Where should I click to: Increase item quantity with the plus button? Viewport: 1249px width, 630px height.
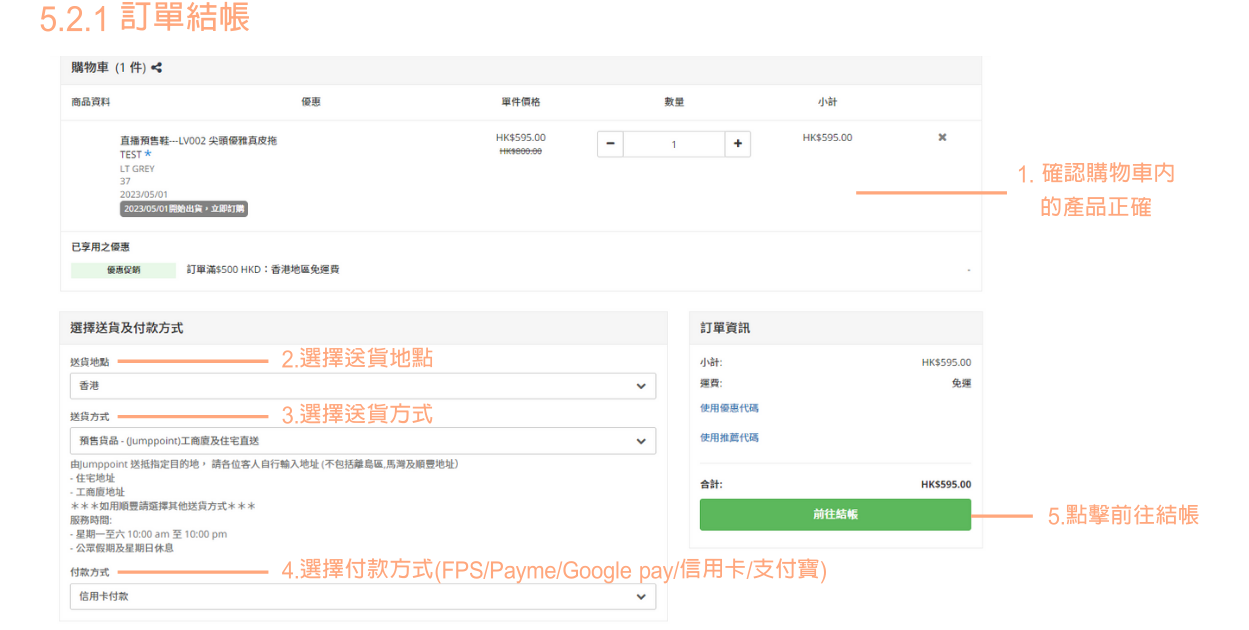[737, 144]
